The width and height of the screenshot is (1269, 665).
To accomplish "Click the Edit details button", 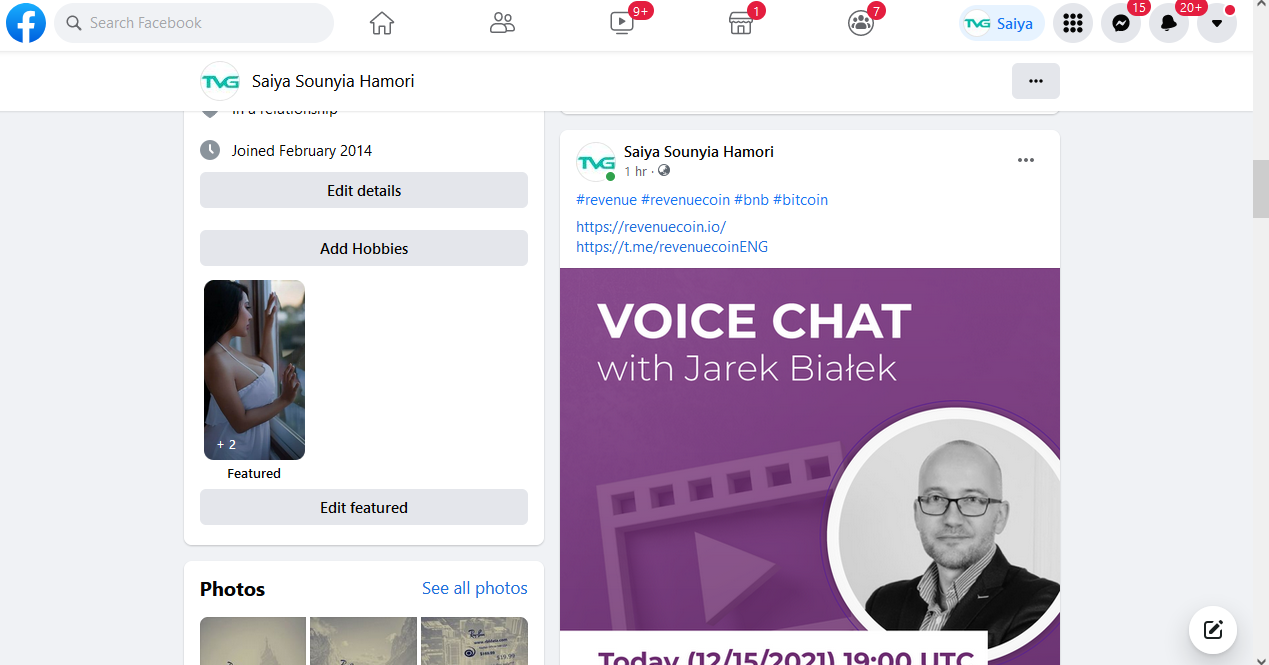I will [x=364, y=190].
